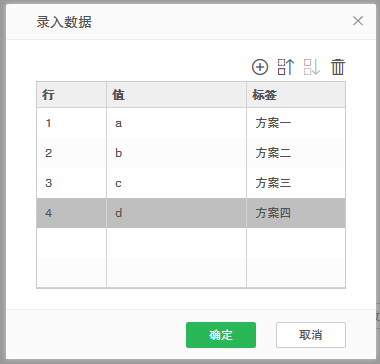Select the value cell containing c

tap(176, 183)
